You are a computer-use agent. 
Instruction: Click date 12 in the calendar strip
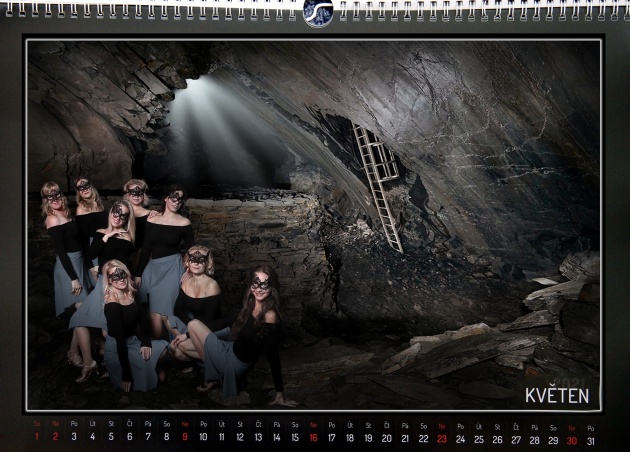tap(240, 438)
